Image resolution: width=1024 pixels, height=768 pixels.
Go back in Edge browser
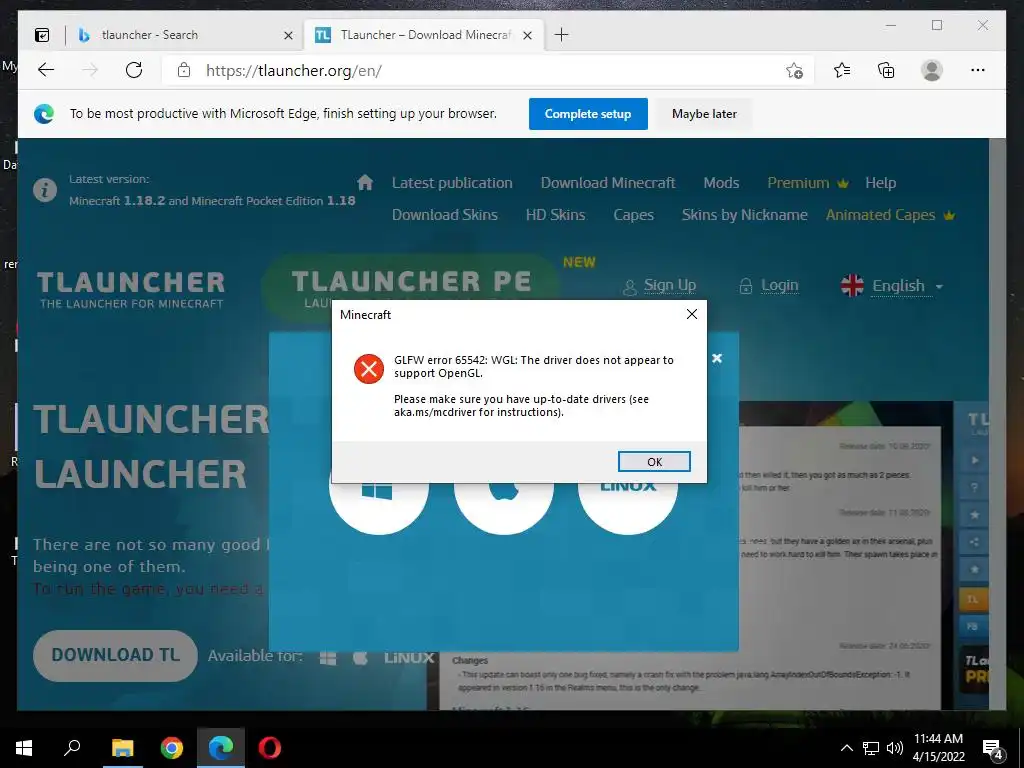pos(46,70)
